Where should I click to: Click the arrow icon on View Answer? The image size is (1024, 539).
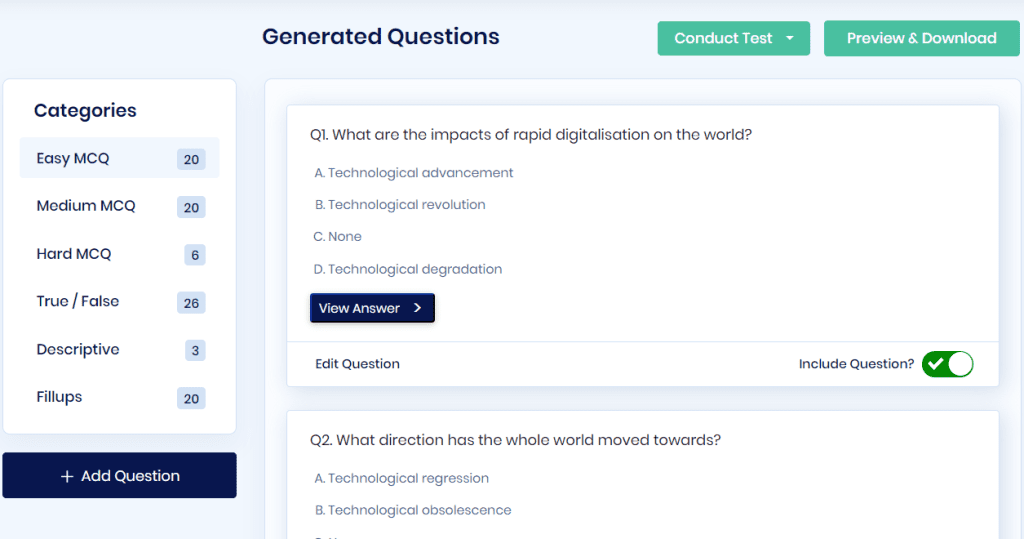pos(417,309)
